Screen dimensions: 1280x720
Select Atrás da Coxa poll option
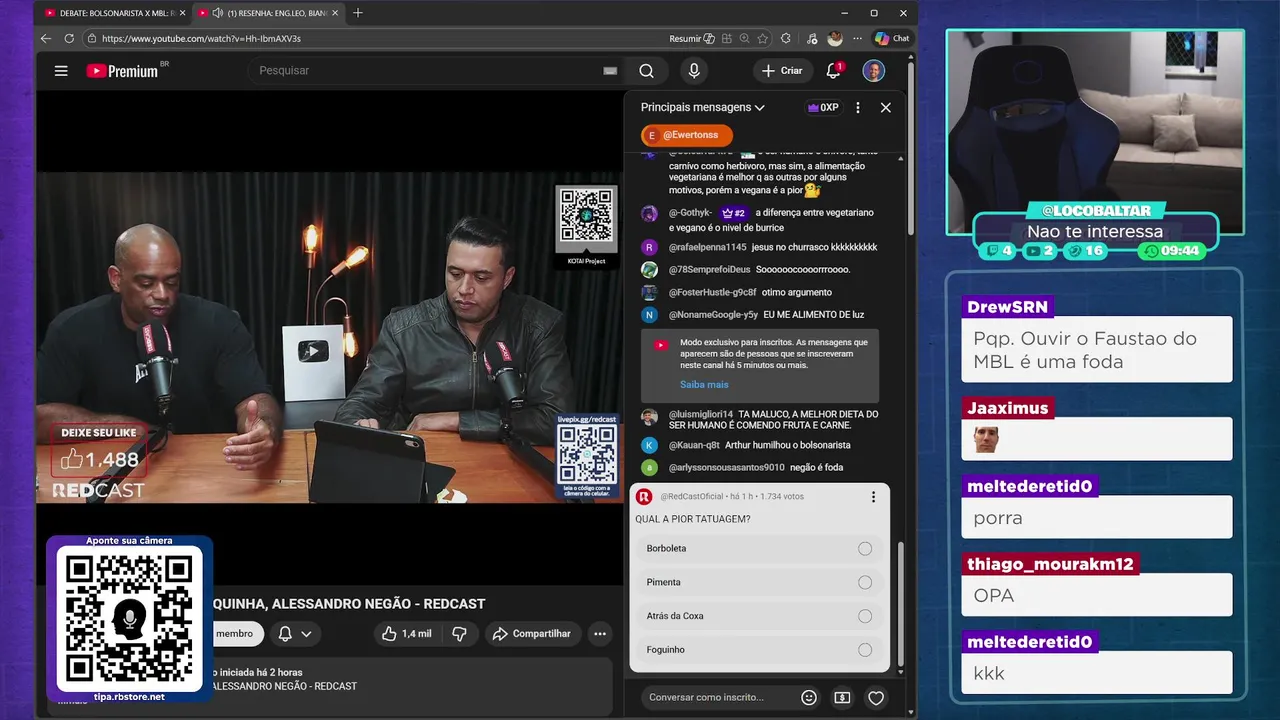click(x=760, y=616)
